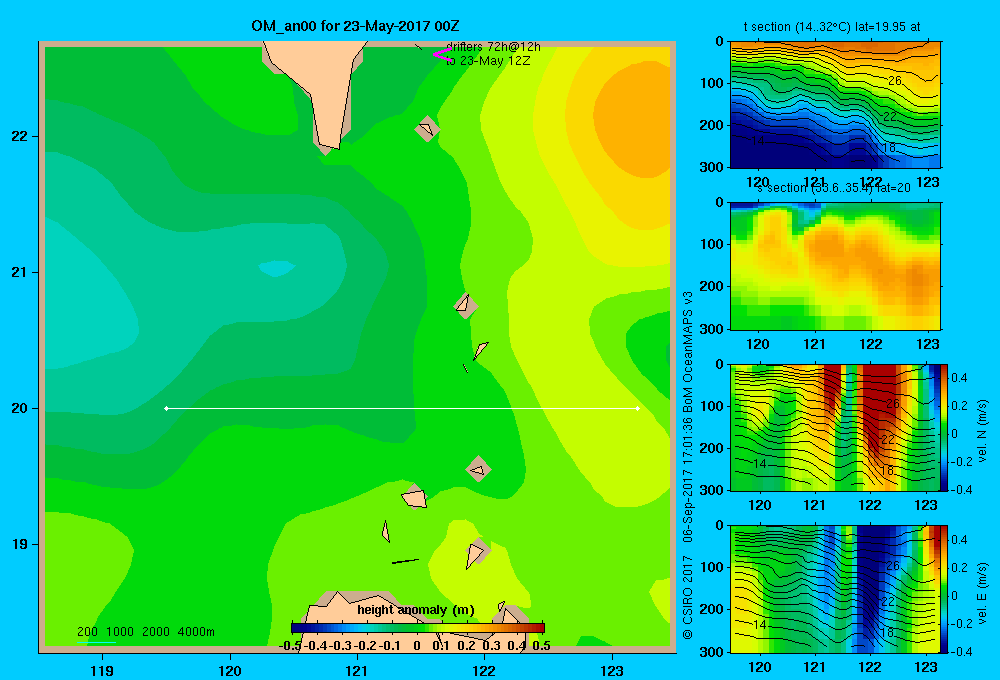The width and height of the screenshot is (1000, 680).
Task: Click latitude label 19 on main map axis
Action: point(19,544)
